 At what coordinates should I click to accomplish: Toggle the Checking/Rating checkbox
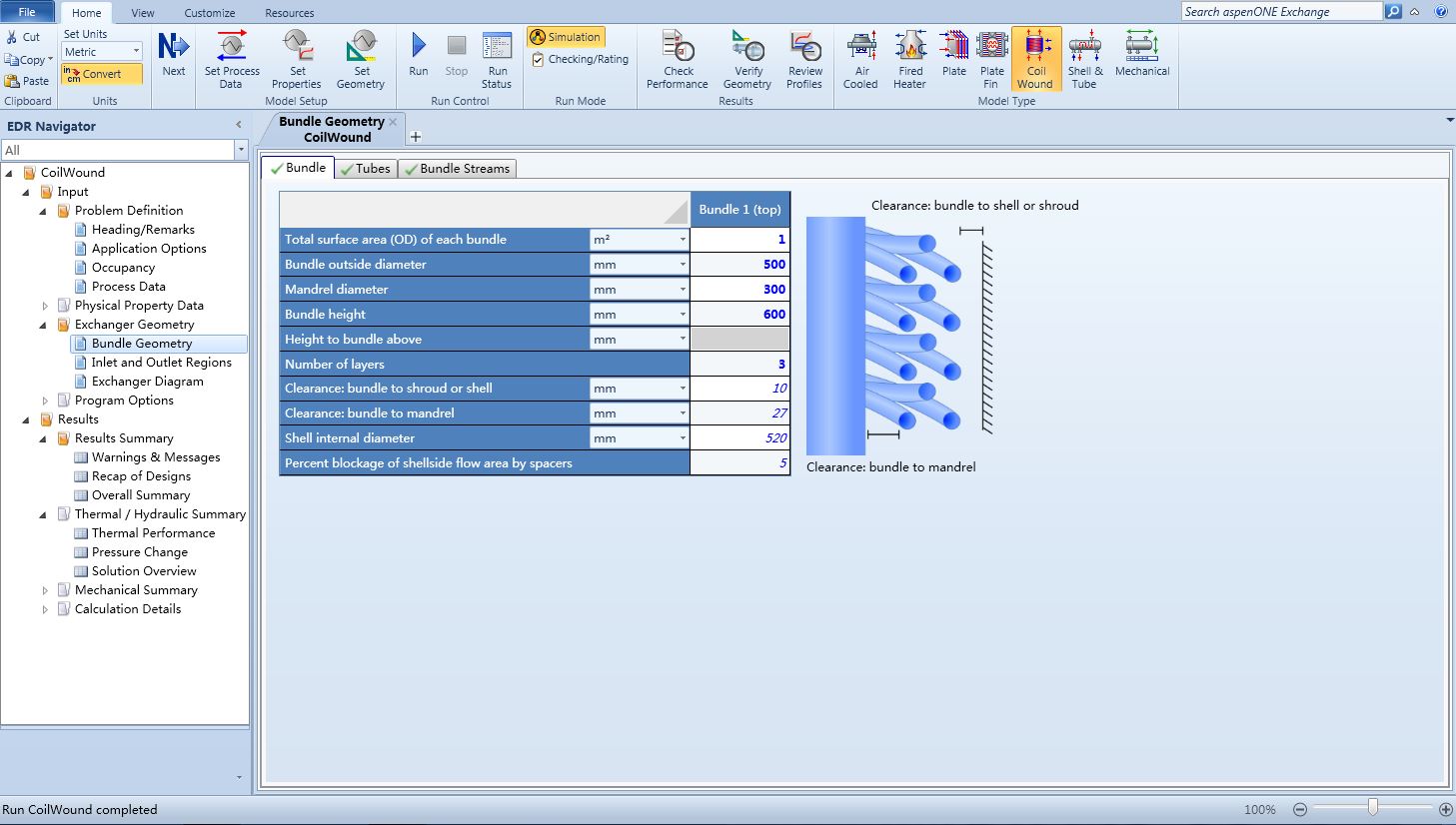pyautogui.click(x=539, y=60)
